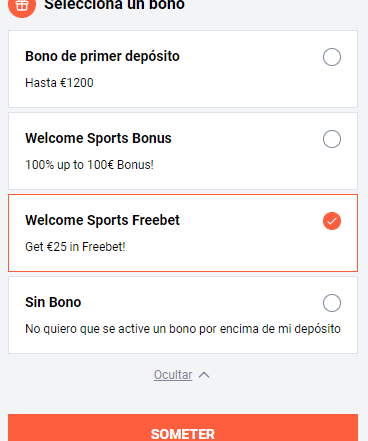
Task: Click the No quiero que se active description
Action: coord(183,329)
